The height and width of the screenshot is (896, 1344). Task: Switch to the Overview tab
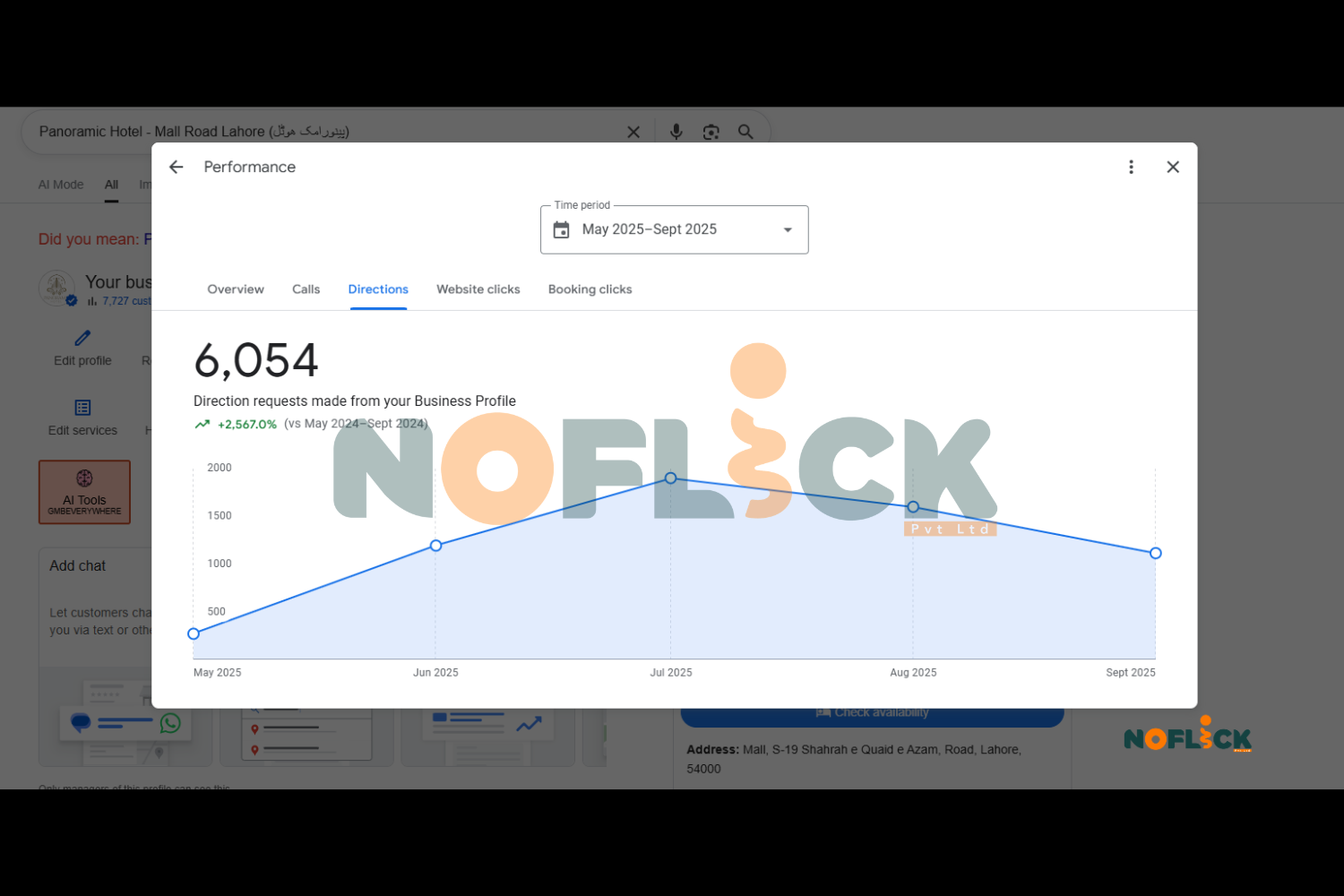click(236, 289)
